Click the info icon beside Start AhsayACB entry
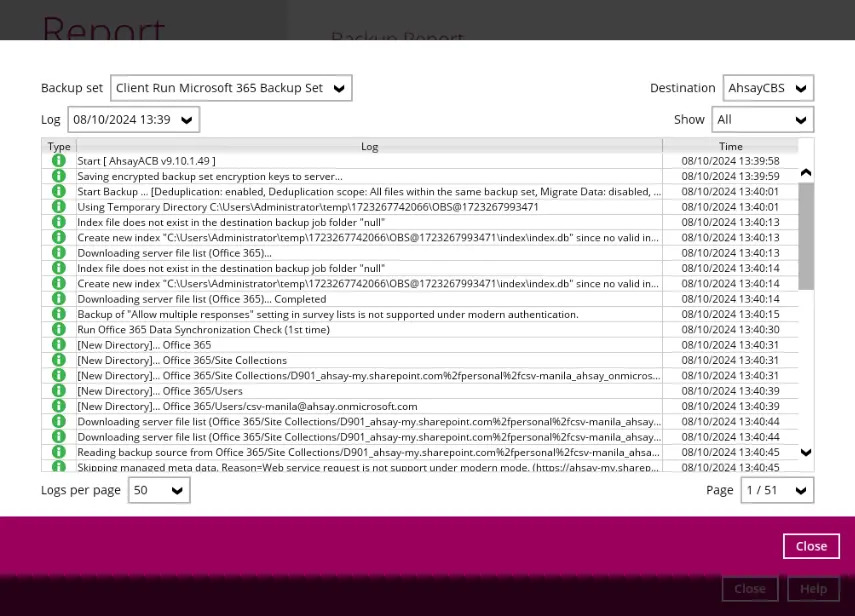 (59, 160)
